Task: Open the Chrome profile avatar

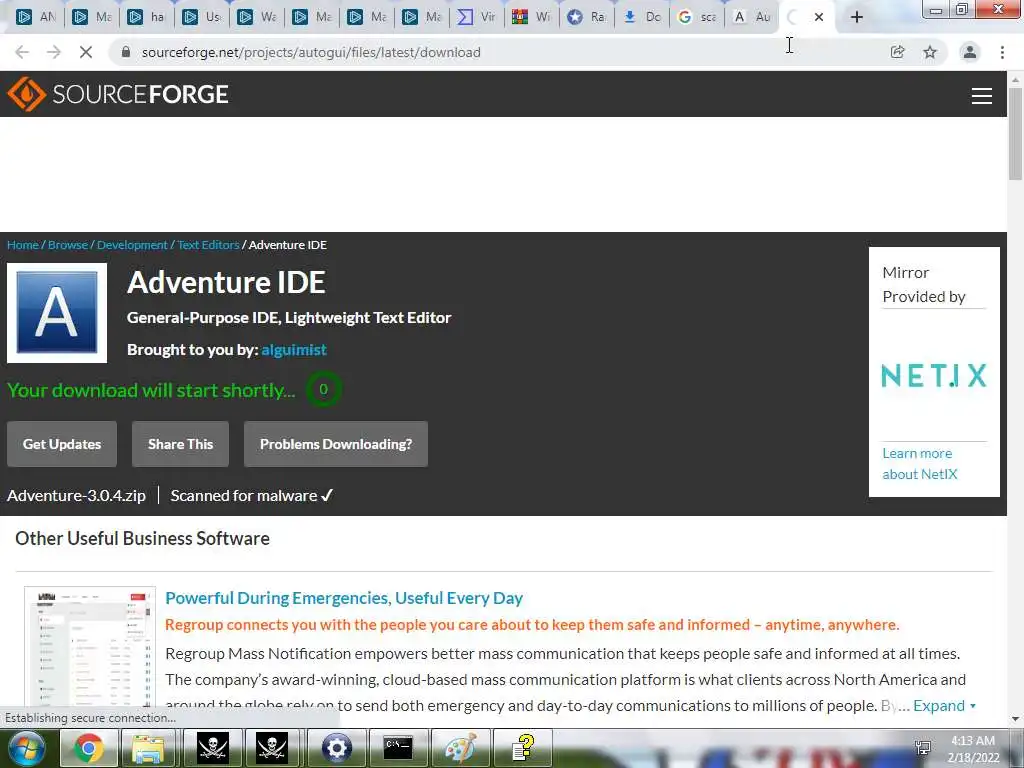Action: click(970, 52)
